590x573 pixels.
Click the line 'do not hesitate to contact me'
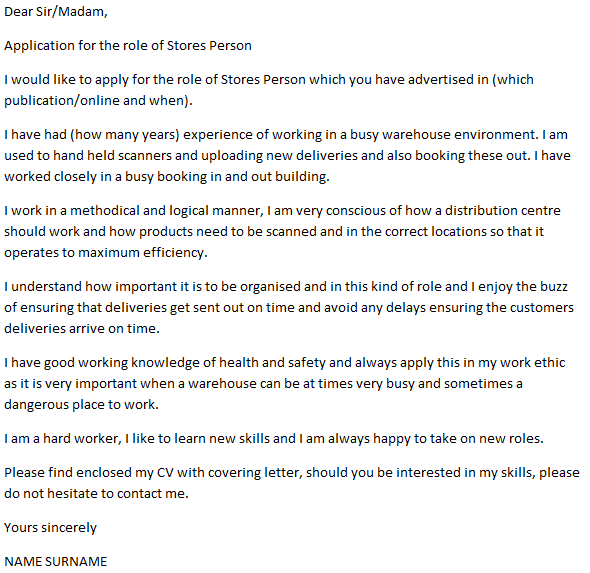click(x=94, y=494)
